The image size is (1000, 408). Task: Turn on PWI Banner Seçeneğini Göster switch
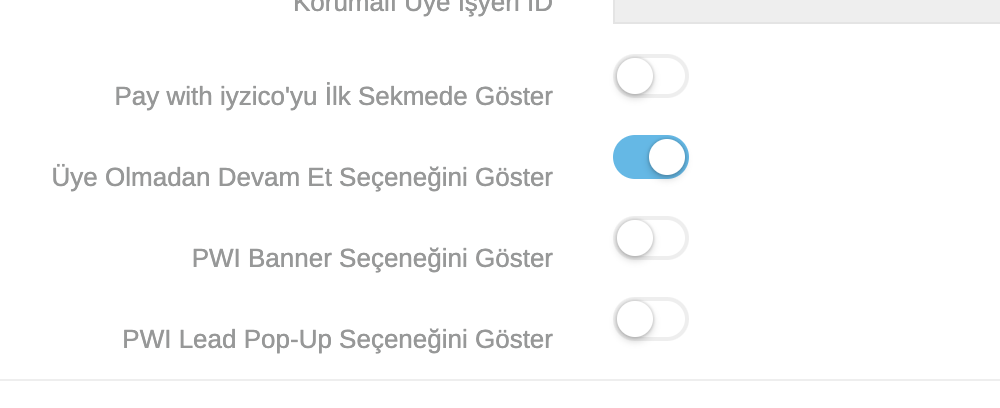point(650,238)
